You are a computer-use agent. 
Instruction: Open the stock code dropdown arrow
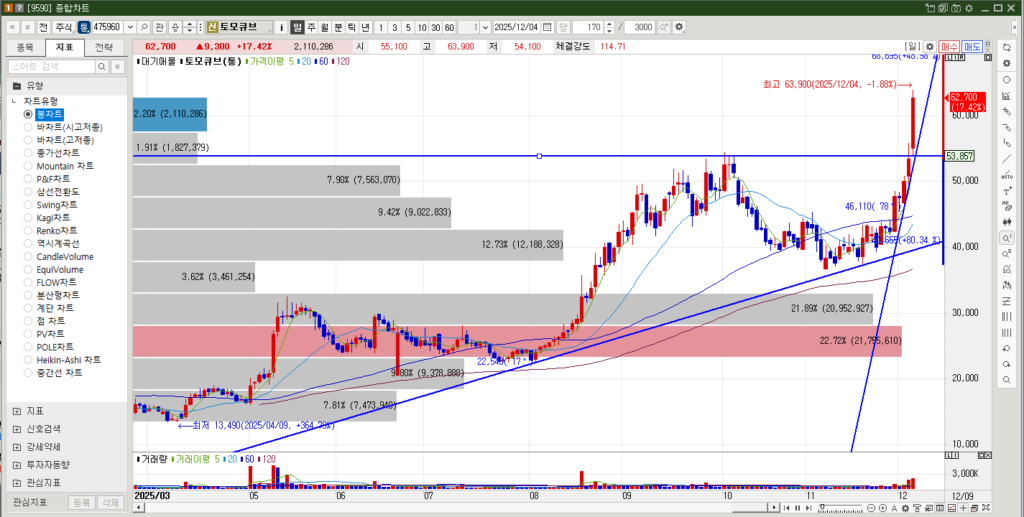(x=129, y=26)
